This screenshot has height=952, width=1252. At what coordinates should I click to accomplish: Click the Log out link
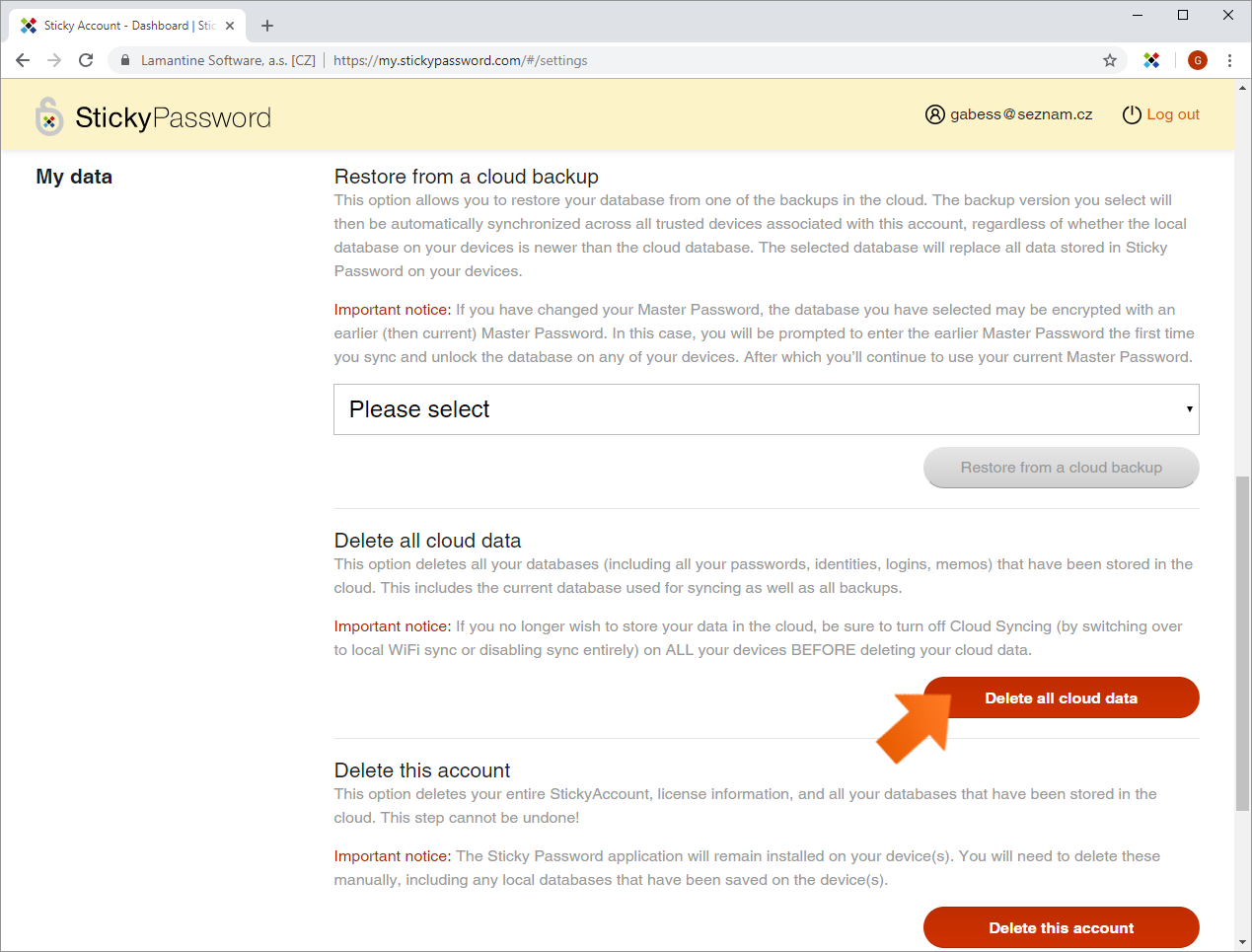click(1173, 114)
